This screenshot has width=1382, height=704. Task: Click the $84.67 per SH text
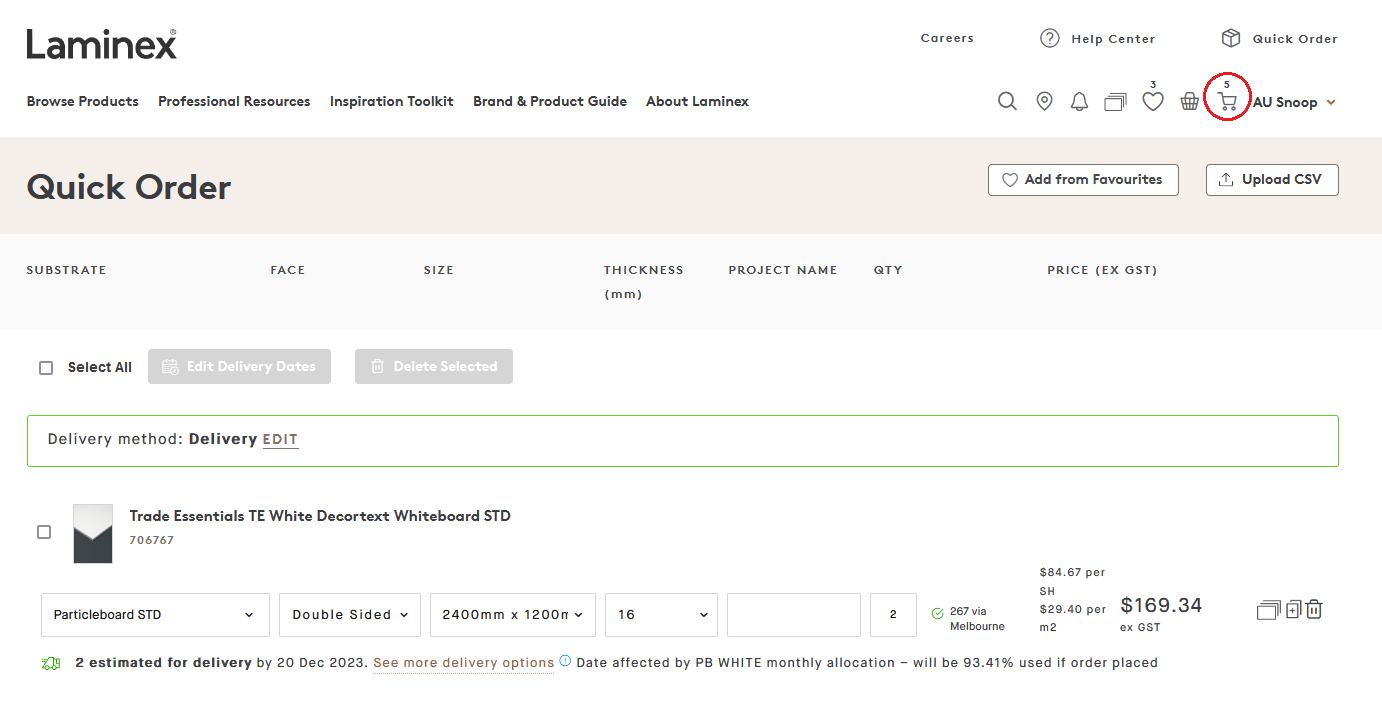click(x=1073, y=582)
